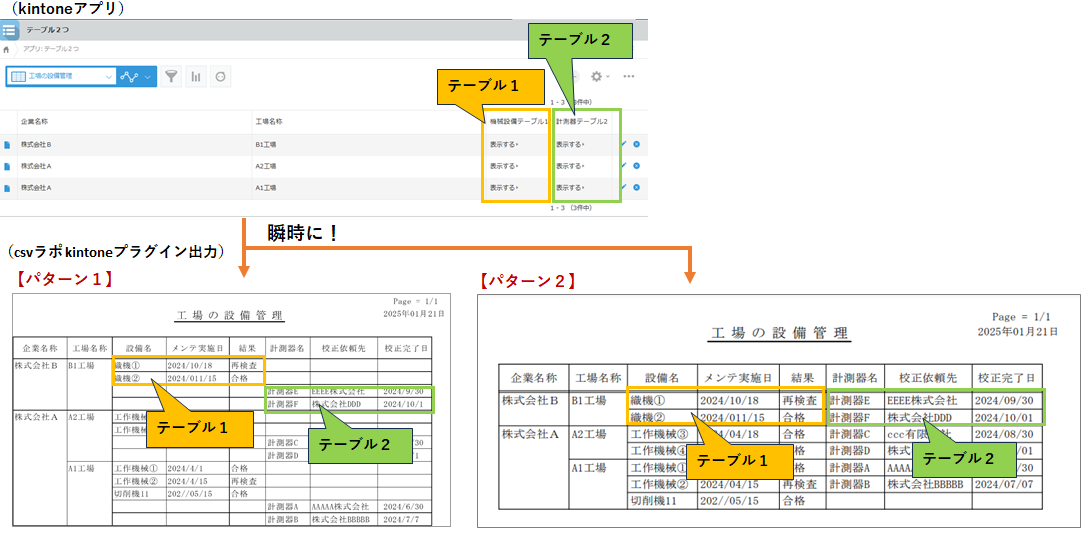Open the filter funnel icon
Viewport: 1087px width, 538px height.
[x=171, y=77]
